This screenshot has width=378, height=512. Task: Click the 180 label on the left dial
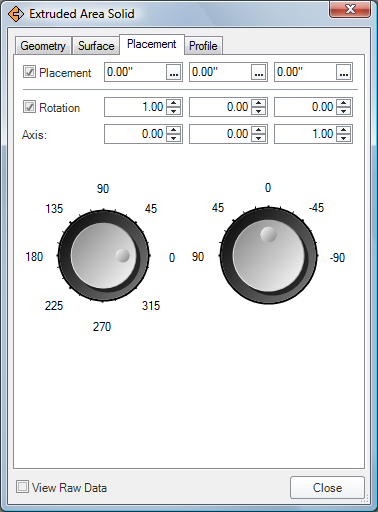tap(34, 257)
